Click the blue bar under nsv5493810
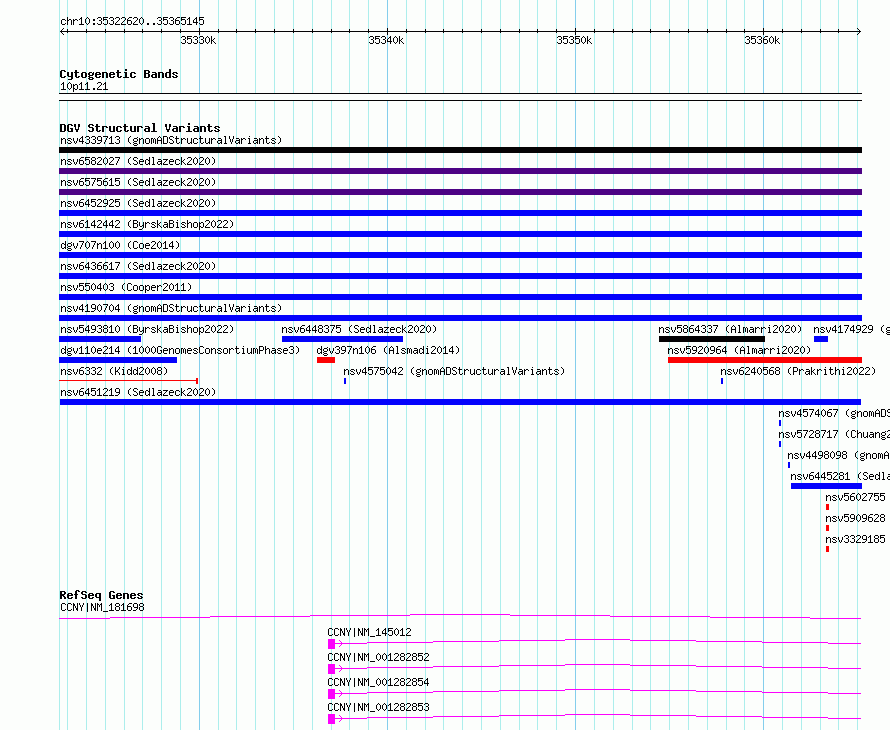This screenshot has width=890, height=730. coord(100,339)
